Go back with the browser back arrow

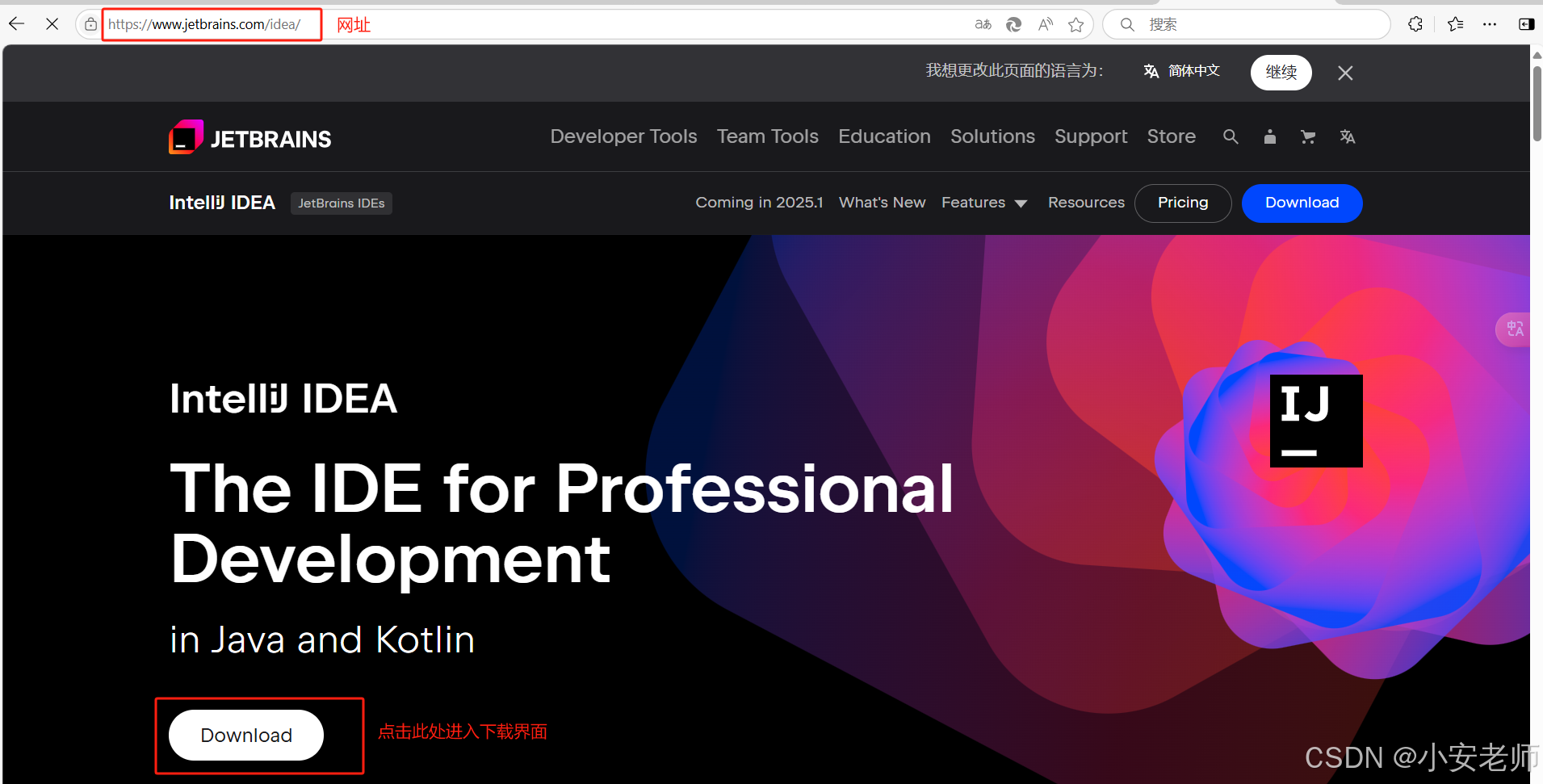coord(16,24)
